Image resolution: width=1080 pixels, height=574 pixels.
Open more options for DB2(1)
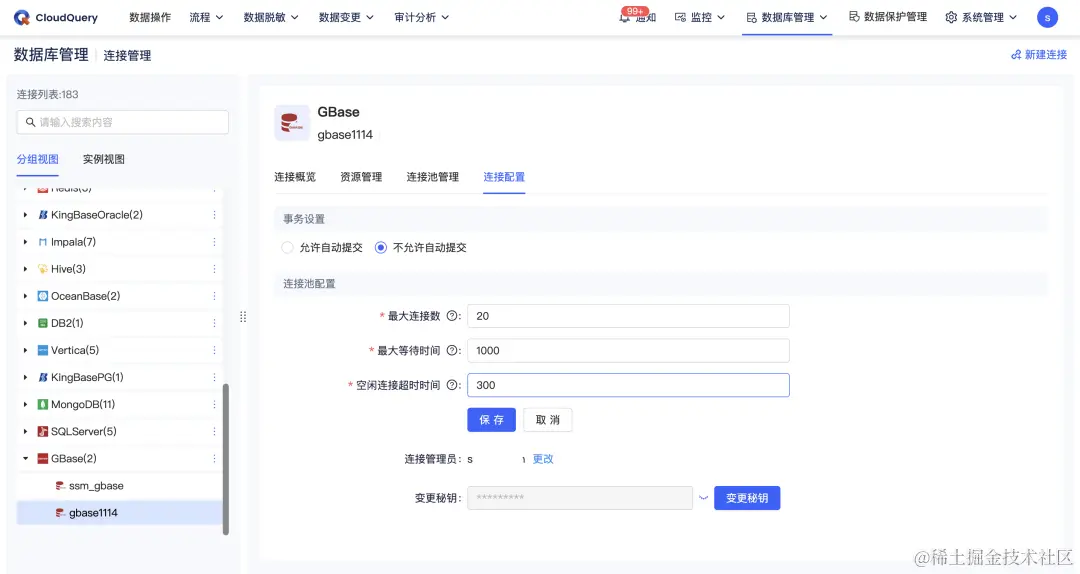point(214,323)
